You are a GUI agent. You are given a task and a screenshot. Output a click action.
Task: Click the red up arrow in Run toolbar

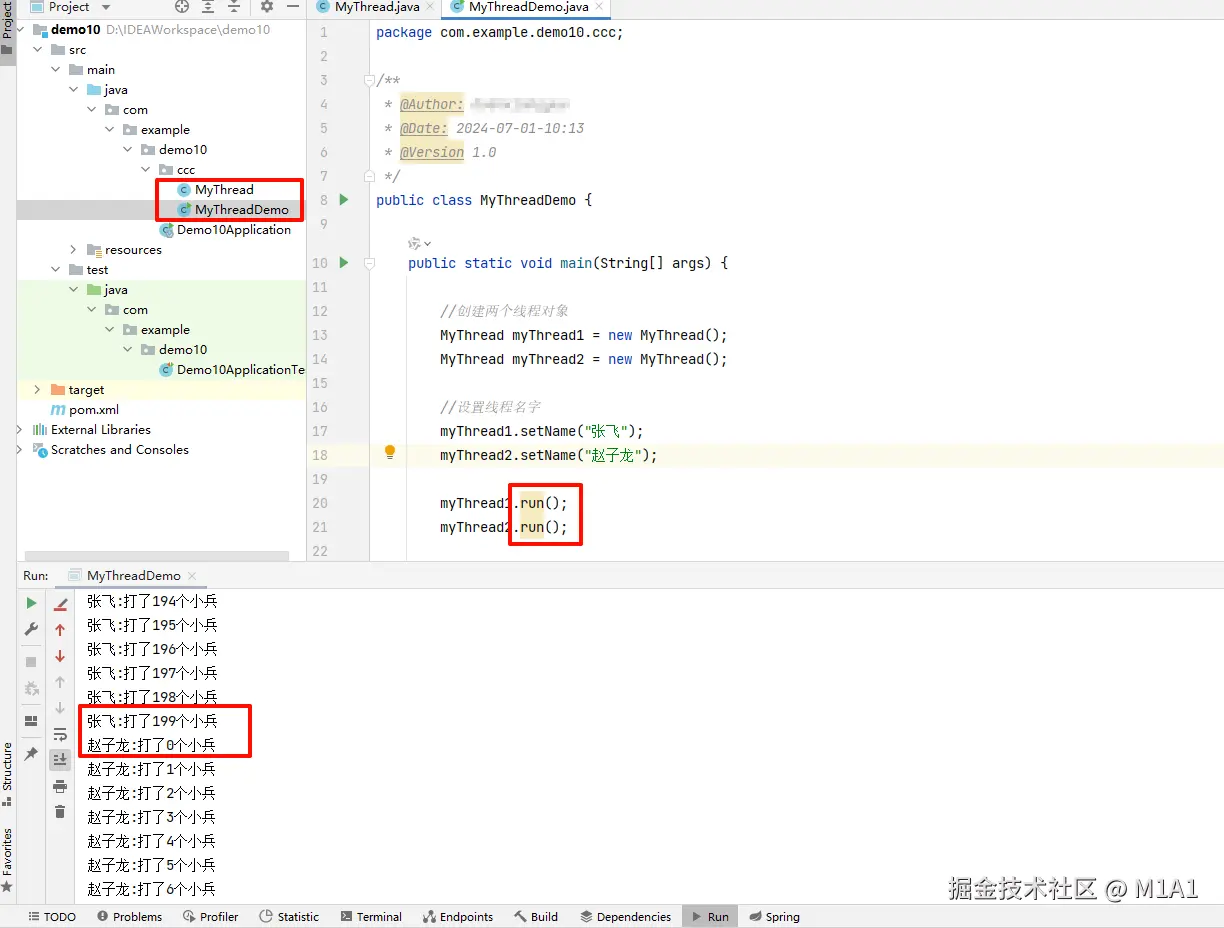[x=60, y=630]
